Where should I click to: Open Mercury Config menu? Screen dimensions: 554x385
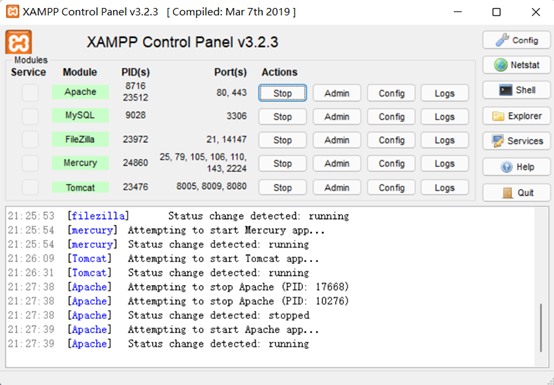[391, 164]
